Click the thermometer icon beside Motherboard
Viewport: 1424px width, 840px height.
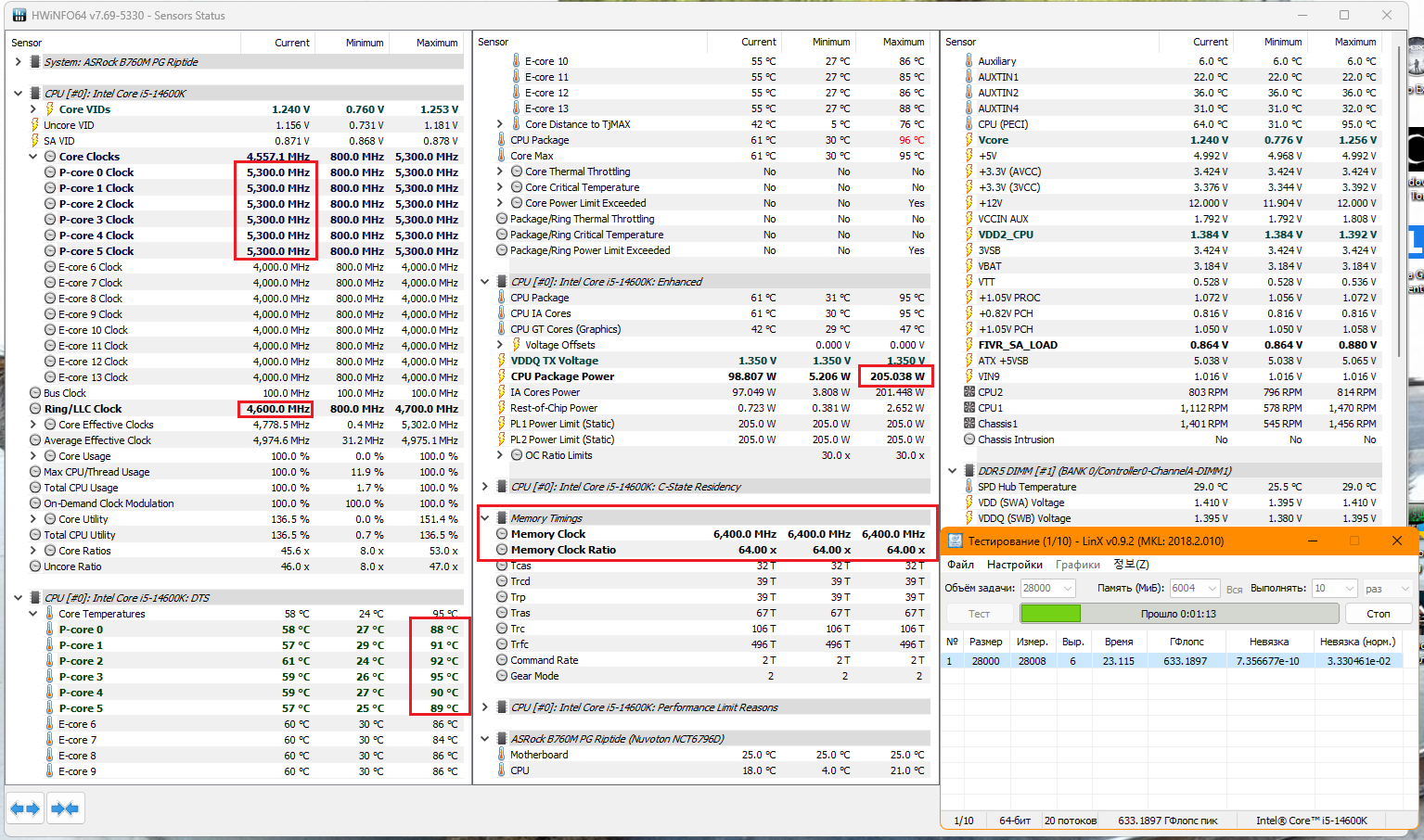click(x=501, y=755)
